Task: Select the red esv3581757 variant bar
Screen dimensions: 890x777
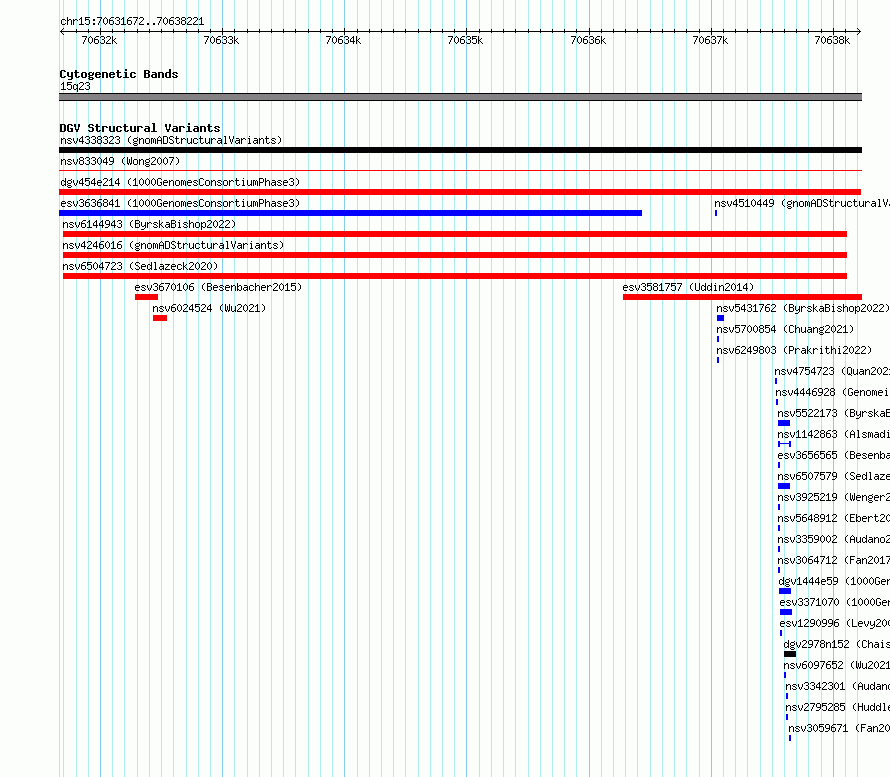Action: point(742,297)
